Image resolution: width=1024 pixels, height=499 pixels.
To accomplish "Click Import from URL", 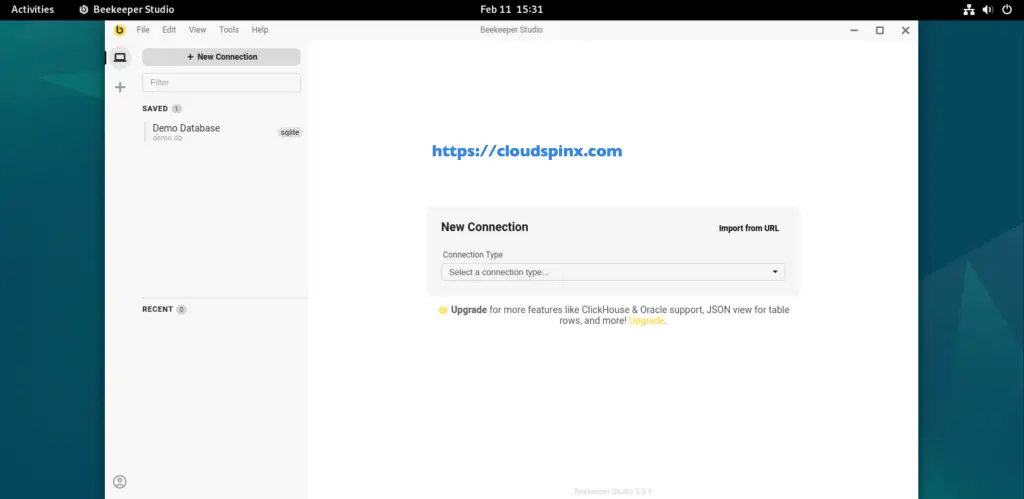I will tap(749, 229).
